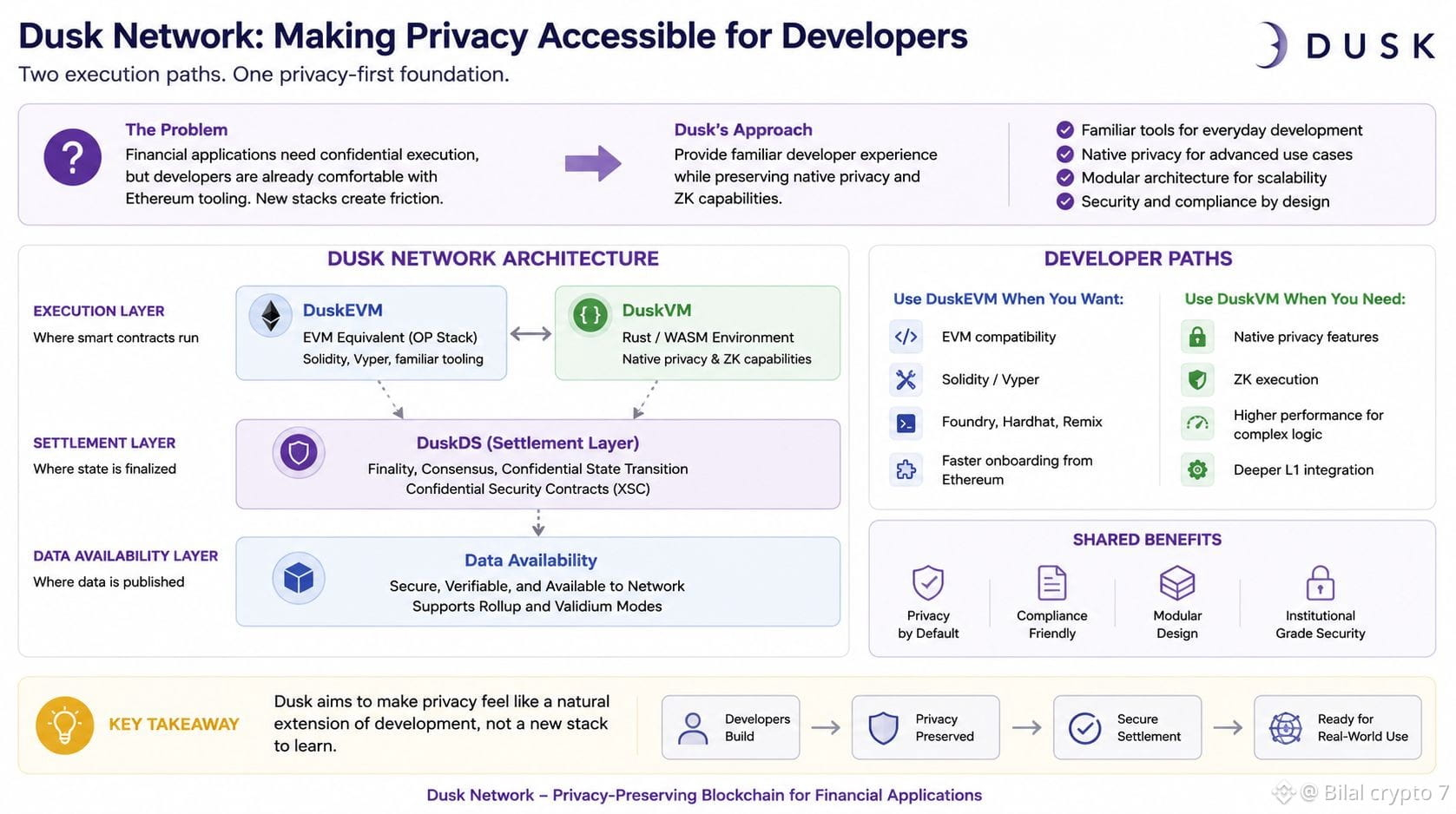Image resolution: width=1456 pixels, height=814 pixels.
Task: Click checkmark beside Native privacy for advanced use cases
Action: 1064,154
